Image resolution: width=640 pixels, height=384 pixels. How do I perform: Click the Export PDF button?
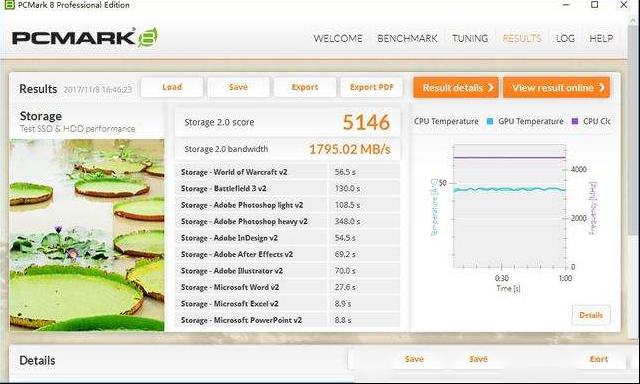[x=371, y=87]
